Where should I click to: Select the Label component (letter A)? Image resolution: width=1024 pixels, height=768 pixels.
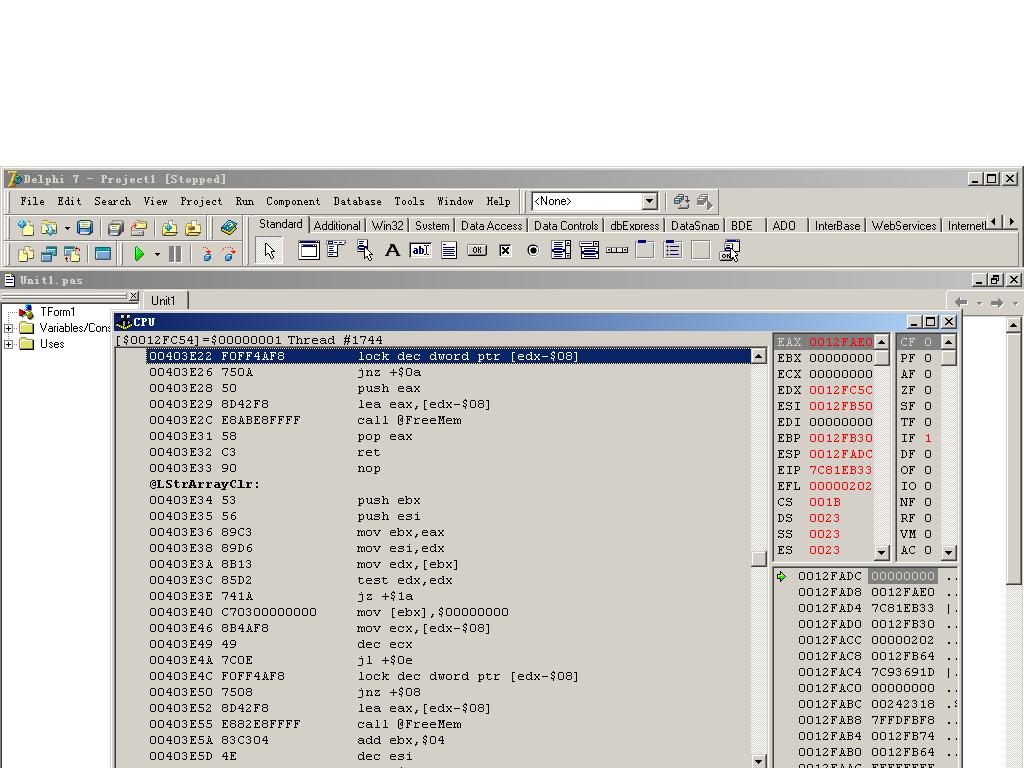coord(392,250)
